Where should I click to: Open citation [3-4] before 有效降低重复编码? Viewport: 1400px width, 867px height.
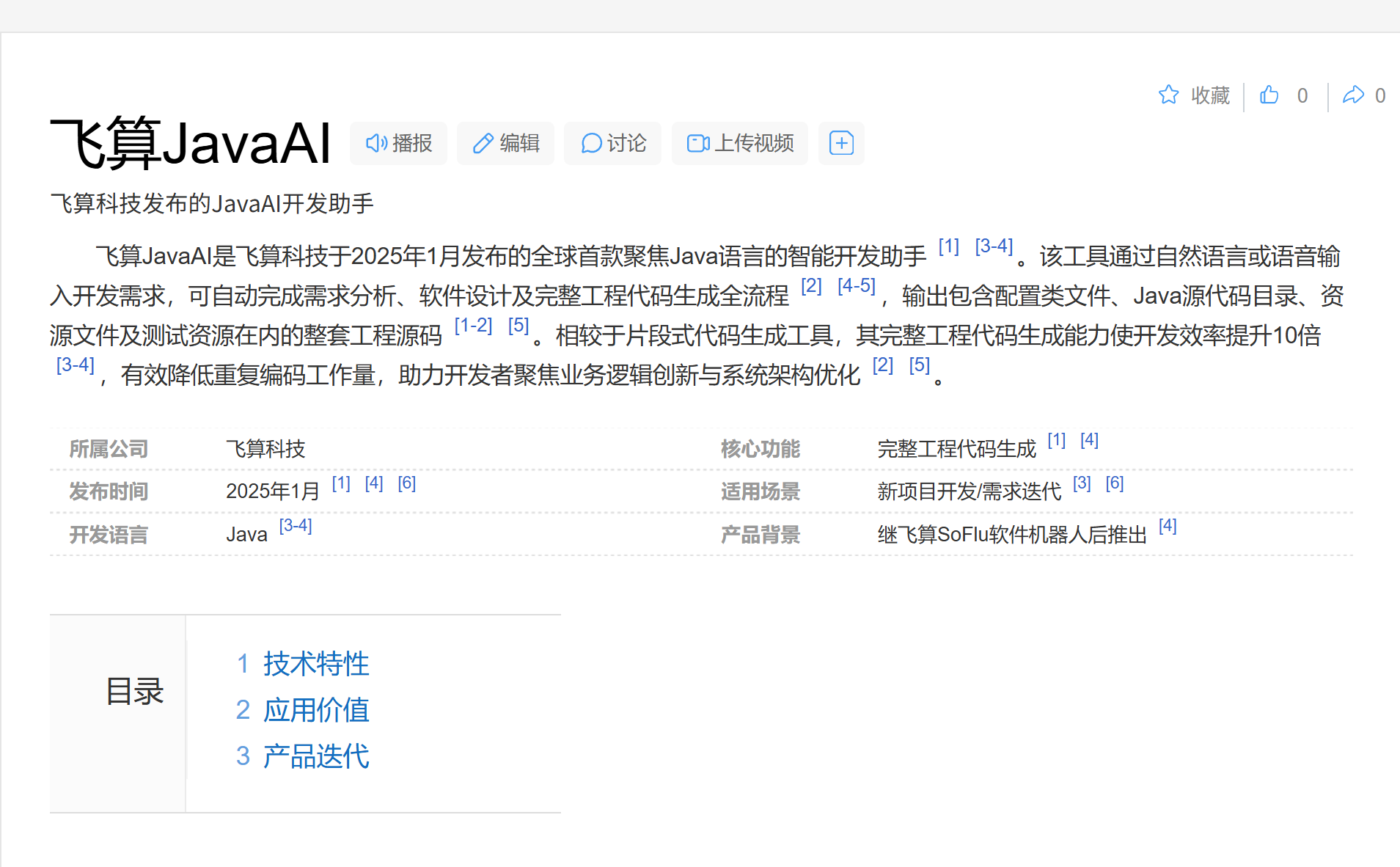76,365
